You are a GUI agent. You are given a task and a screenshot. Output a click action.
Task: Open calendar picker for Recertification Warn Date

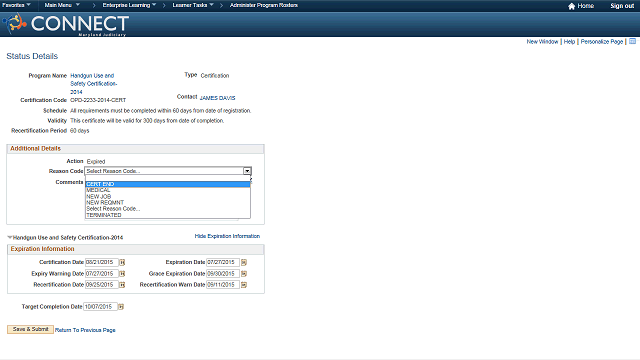click(x=244, y=284)
